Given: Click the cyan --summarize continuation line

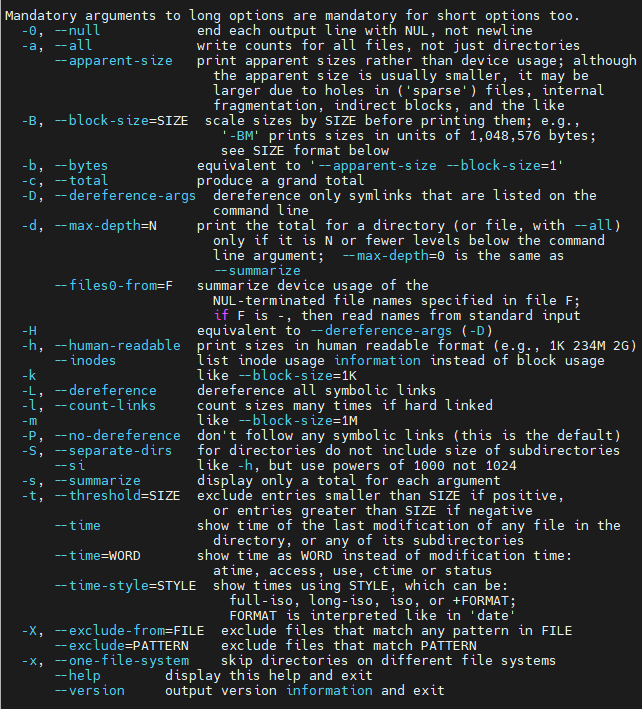Looking at the screenshot, I should (x=257, y=271).
